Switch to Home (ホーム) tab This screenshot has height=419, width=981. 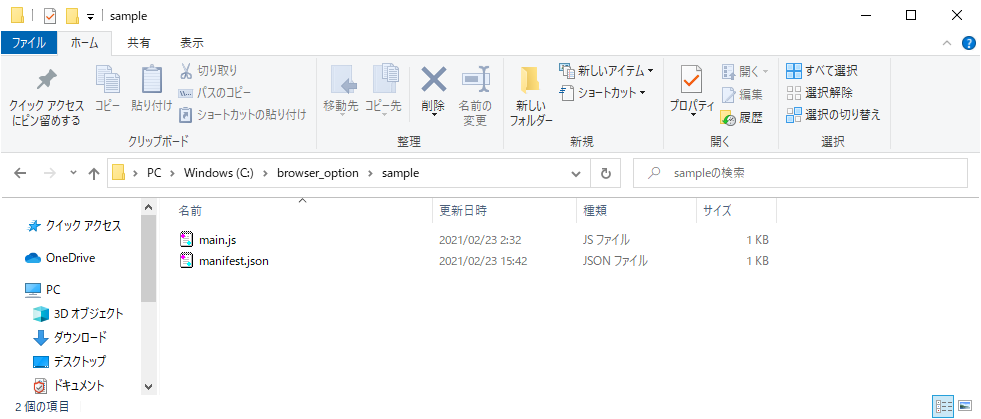click(84, 43)
